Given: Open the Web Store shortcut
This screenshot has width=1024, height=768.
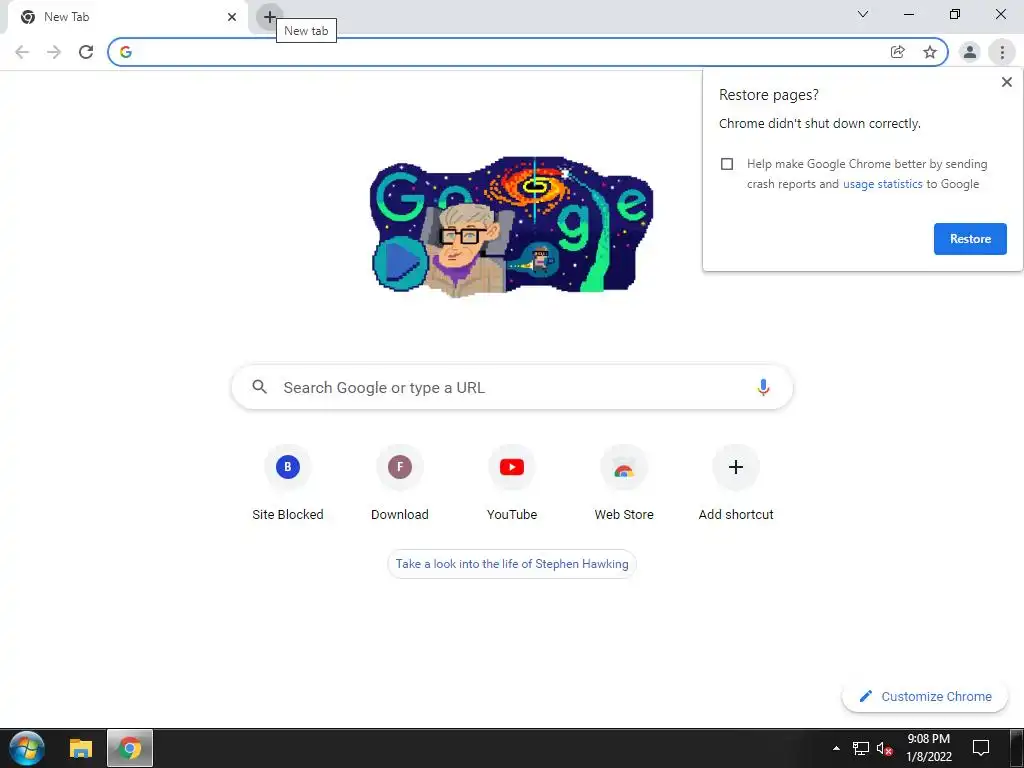Looking at the screenshot, I should coord(624,482).
